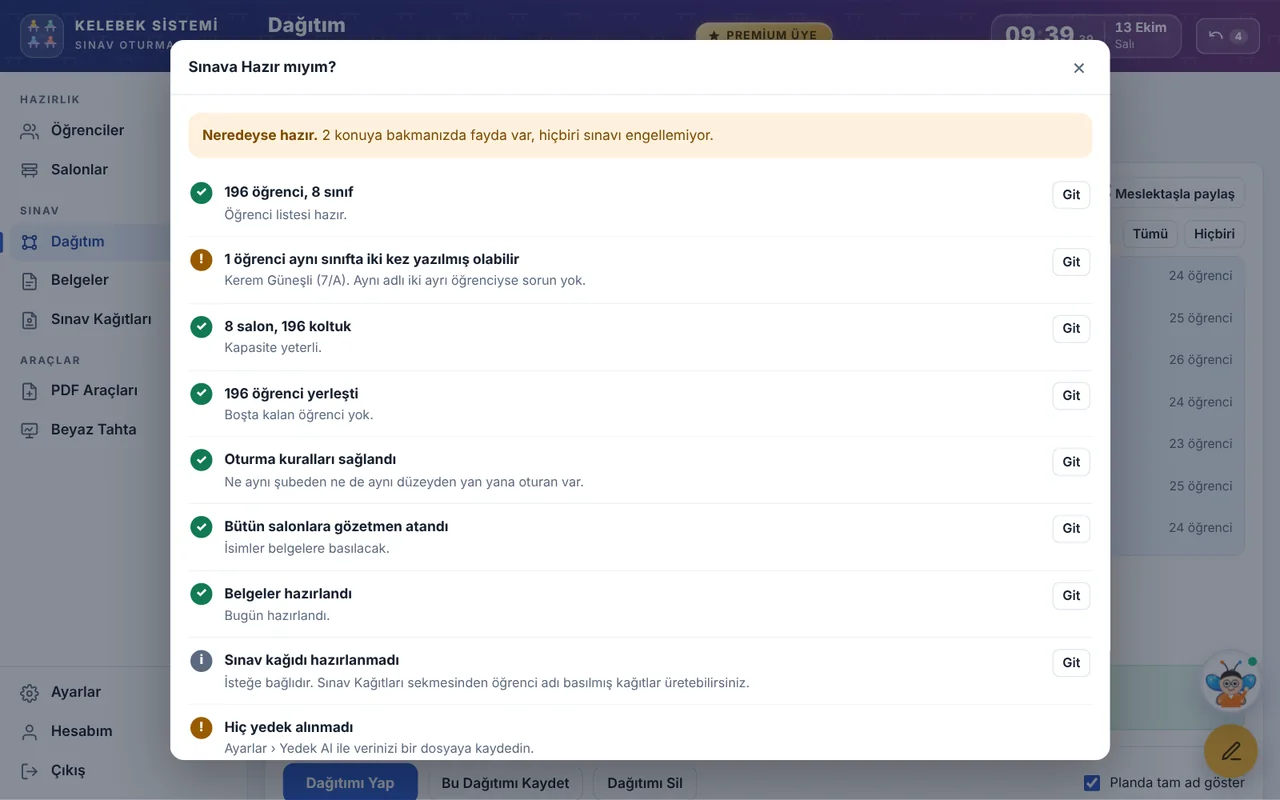Screen dimensions: 1280x800
Task: Click the Dağıtım icon in sidebar
Action: pyautogui.click(x=30, y=242)
